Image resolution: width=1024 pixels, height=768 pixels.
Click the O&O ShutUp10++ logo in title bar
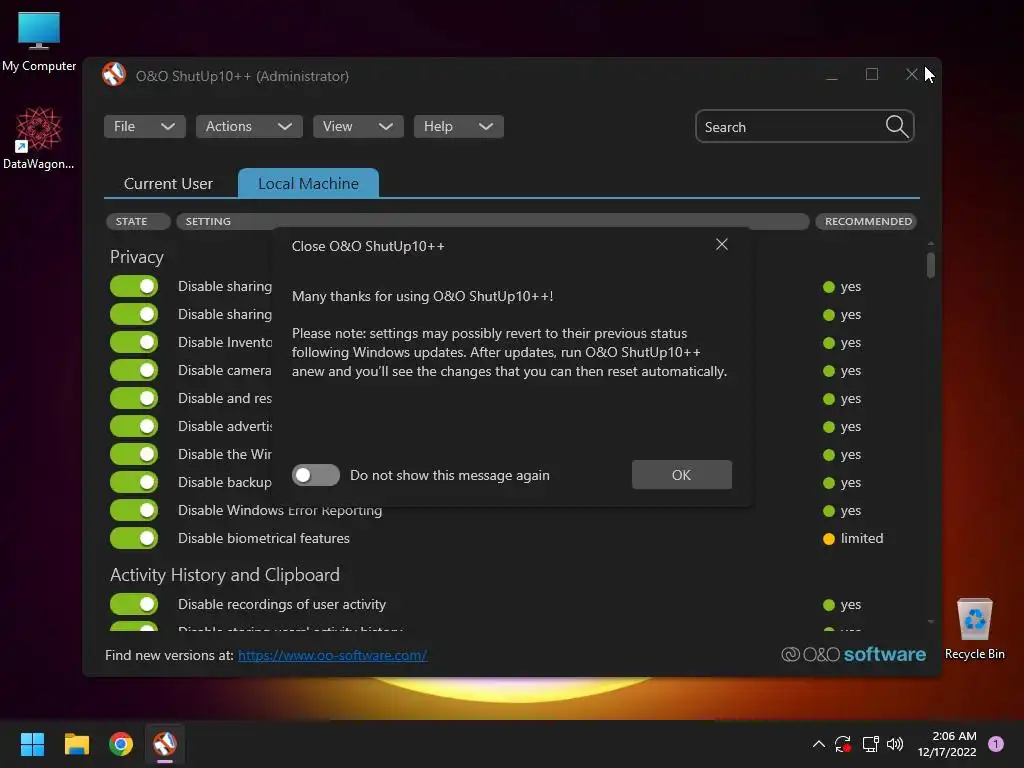click(x=114, y=74)
